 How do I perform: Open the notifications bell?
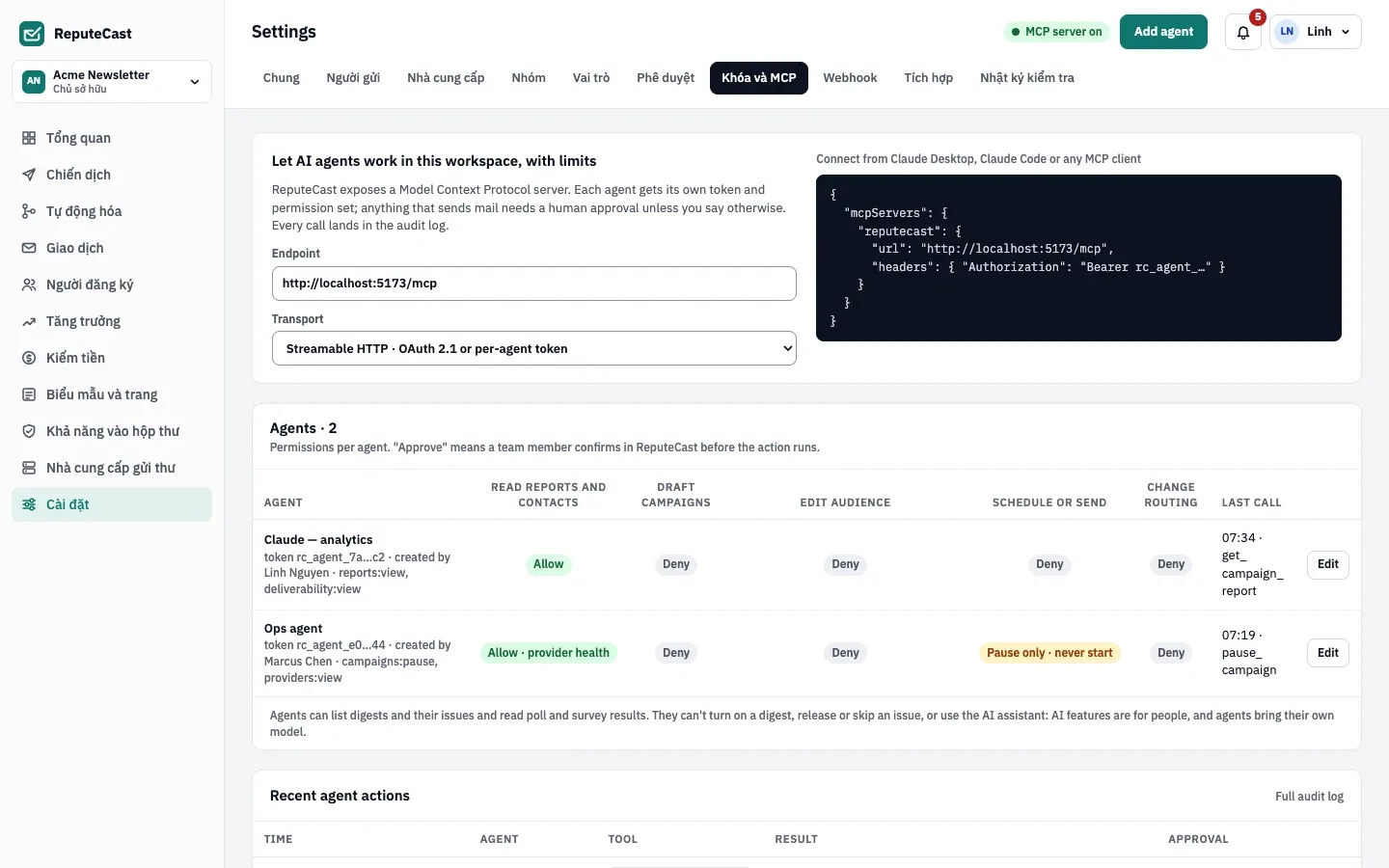(x=1243, y=32)
